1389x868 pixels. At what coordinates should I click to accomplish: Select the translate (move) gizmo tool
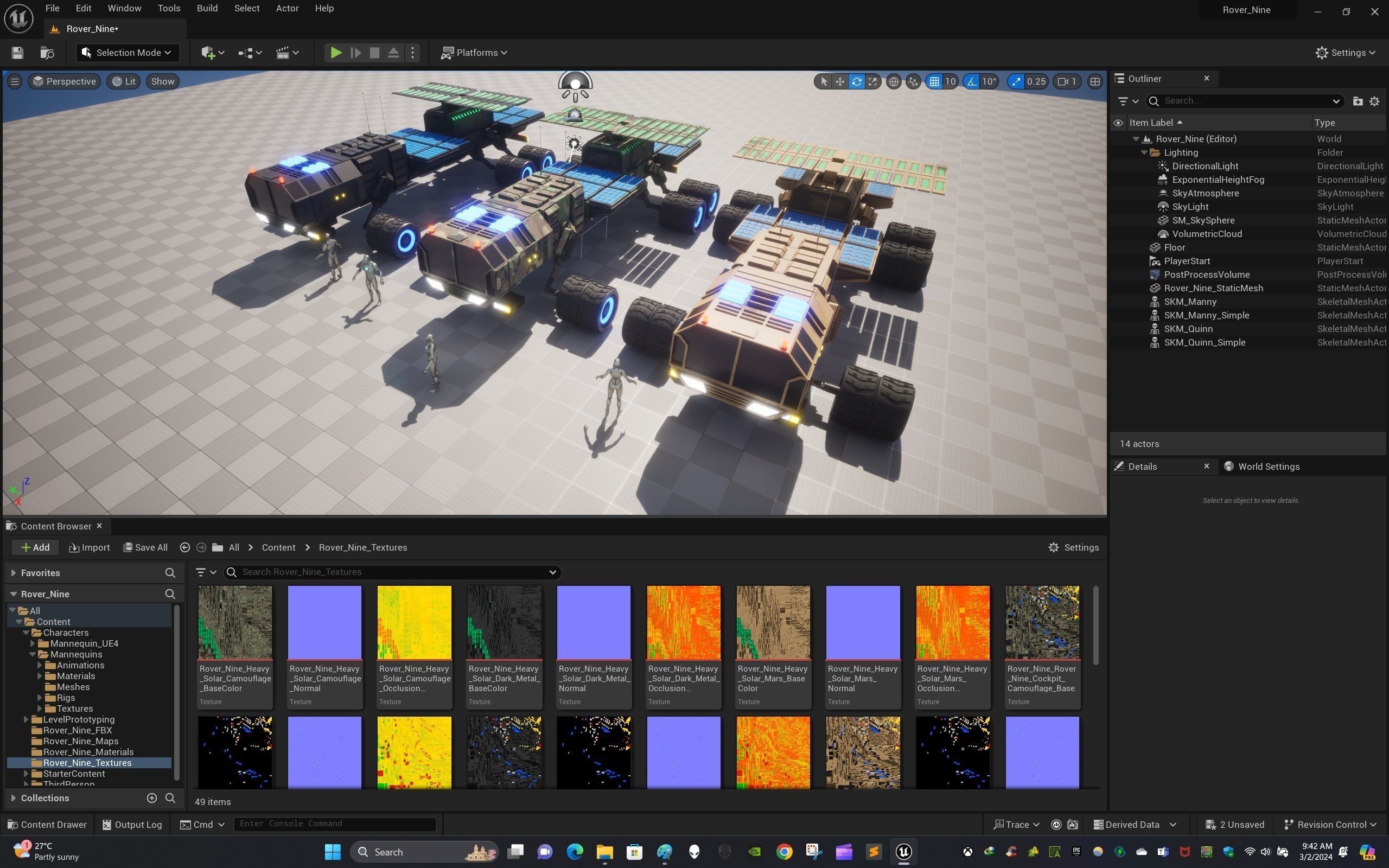pos(840,81)
